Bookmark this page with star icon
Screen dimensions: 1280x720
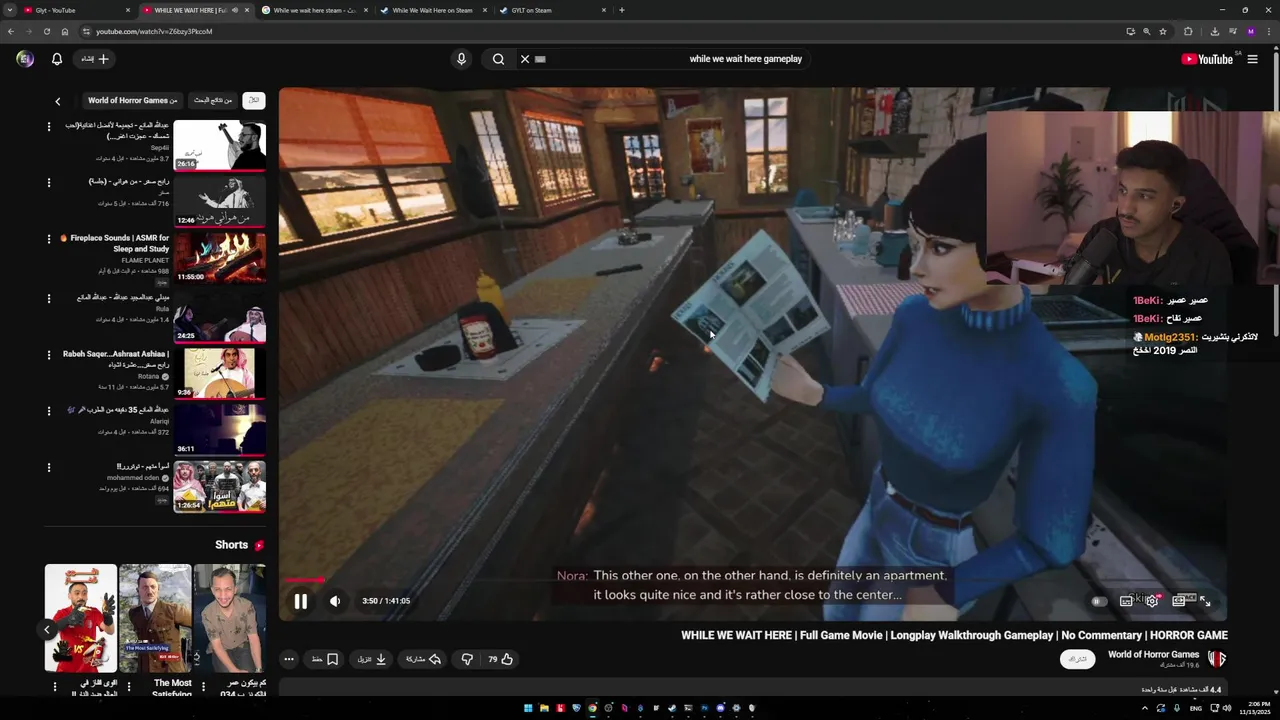(1163, 31)
